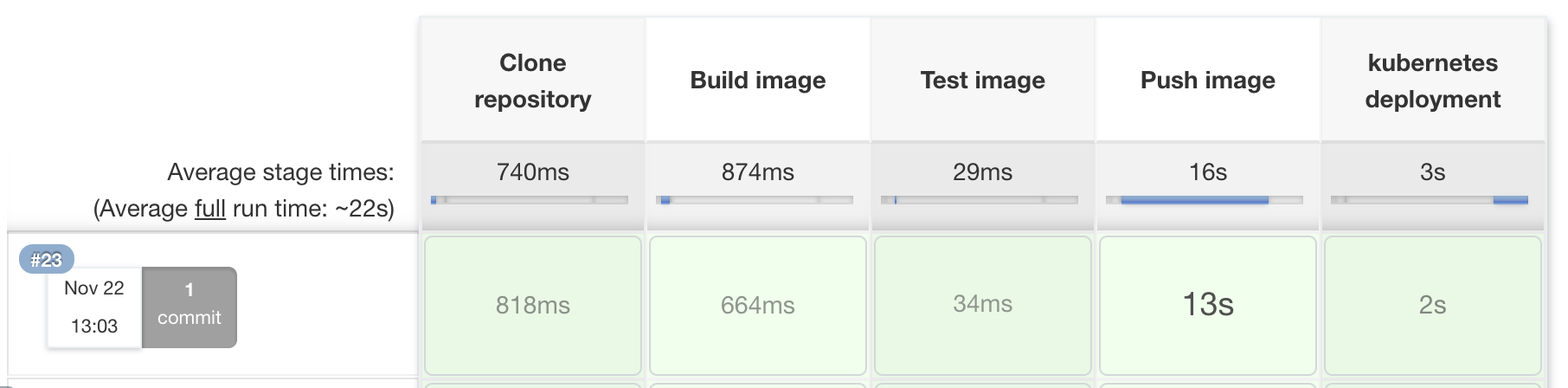1568x388 pixels.
Task: Open the 1 commit button
Action: click(189, 306)
